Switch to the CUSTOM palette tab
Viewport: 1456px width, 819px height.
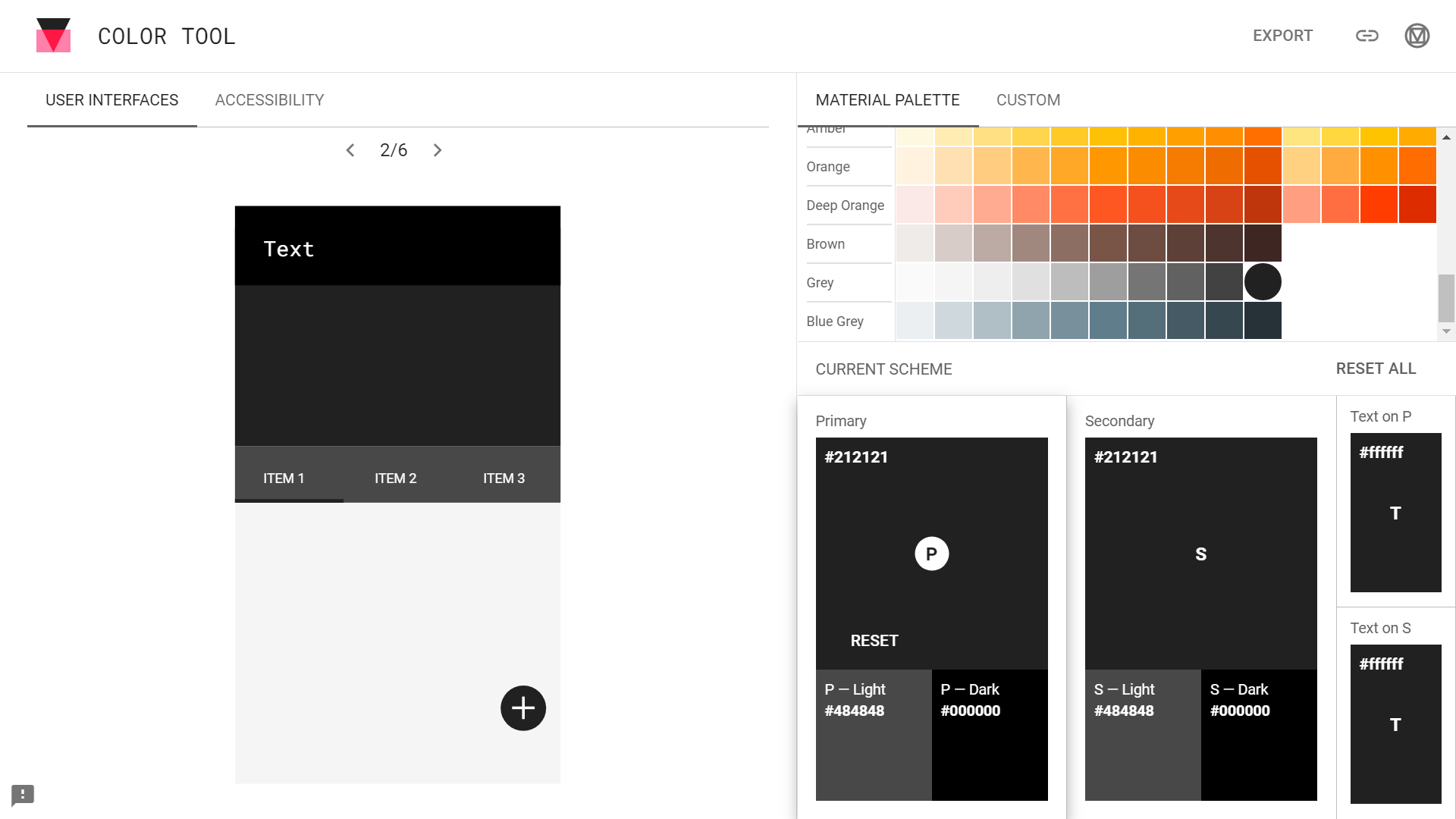[x=1028, y=100]
